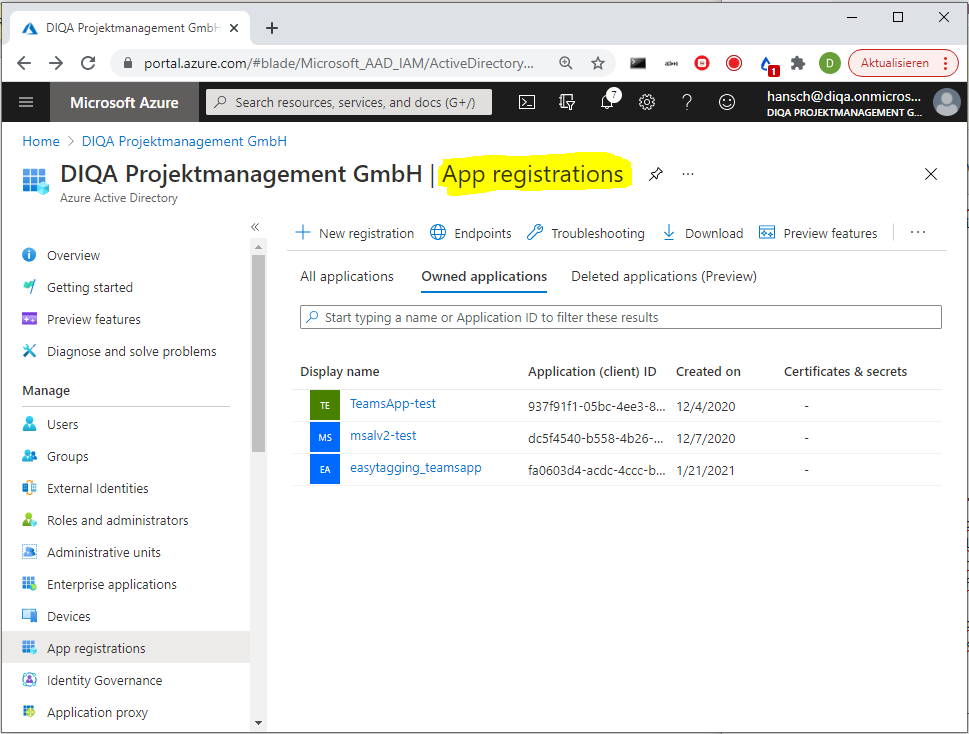Collapse the left navigation sidebar

[x=255, y=227]
